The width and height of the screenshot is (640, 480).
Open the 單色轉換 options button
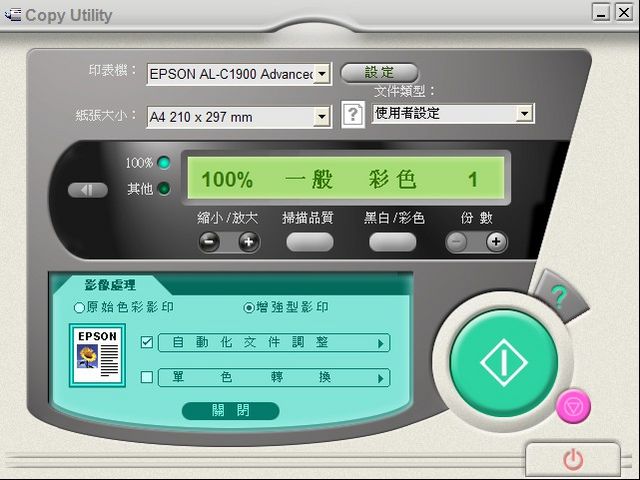click(274, 377)
